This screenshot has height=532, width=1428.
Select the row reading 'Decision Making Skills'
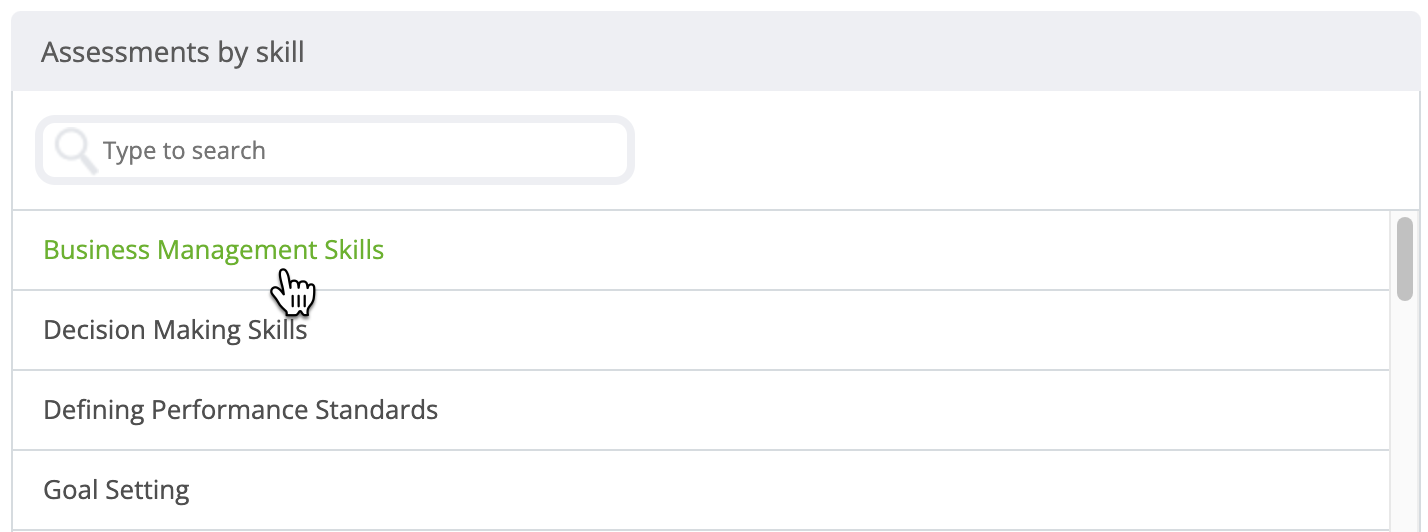coord(701,330)
